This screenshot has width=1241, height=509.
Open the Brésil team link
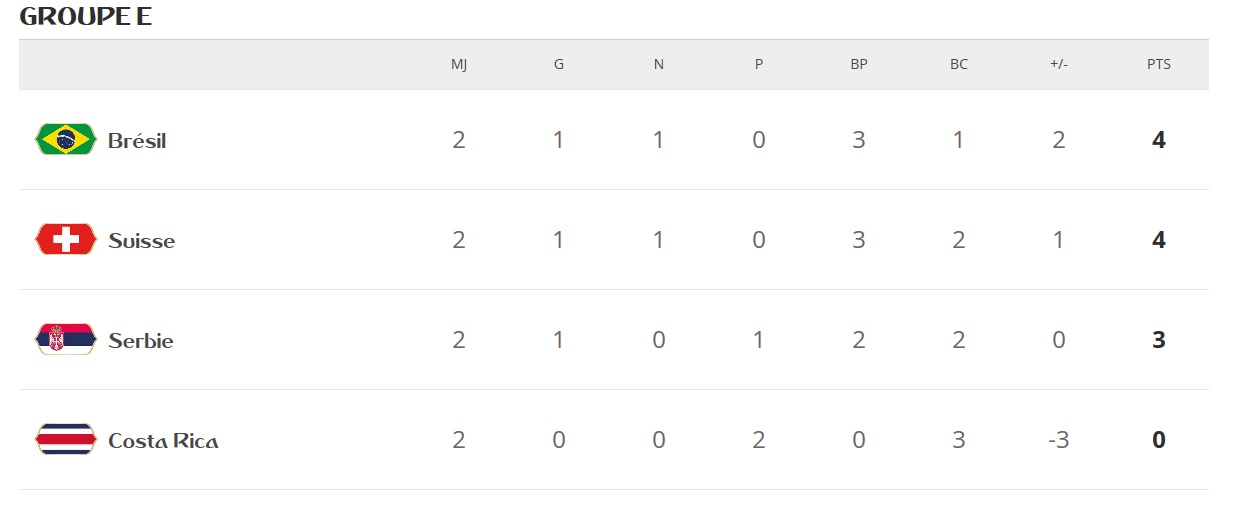137,141
